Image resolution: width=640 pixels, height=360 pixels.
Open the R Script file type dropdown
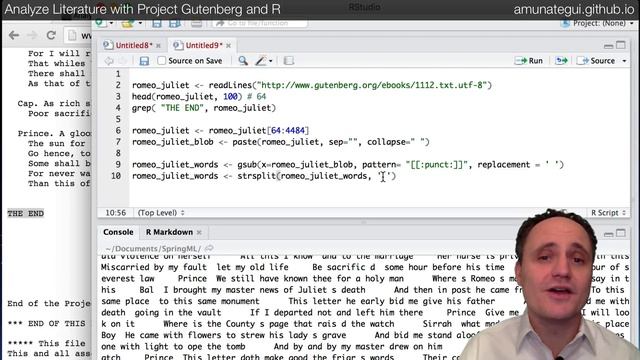click(608, 213)
